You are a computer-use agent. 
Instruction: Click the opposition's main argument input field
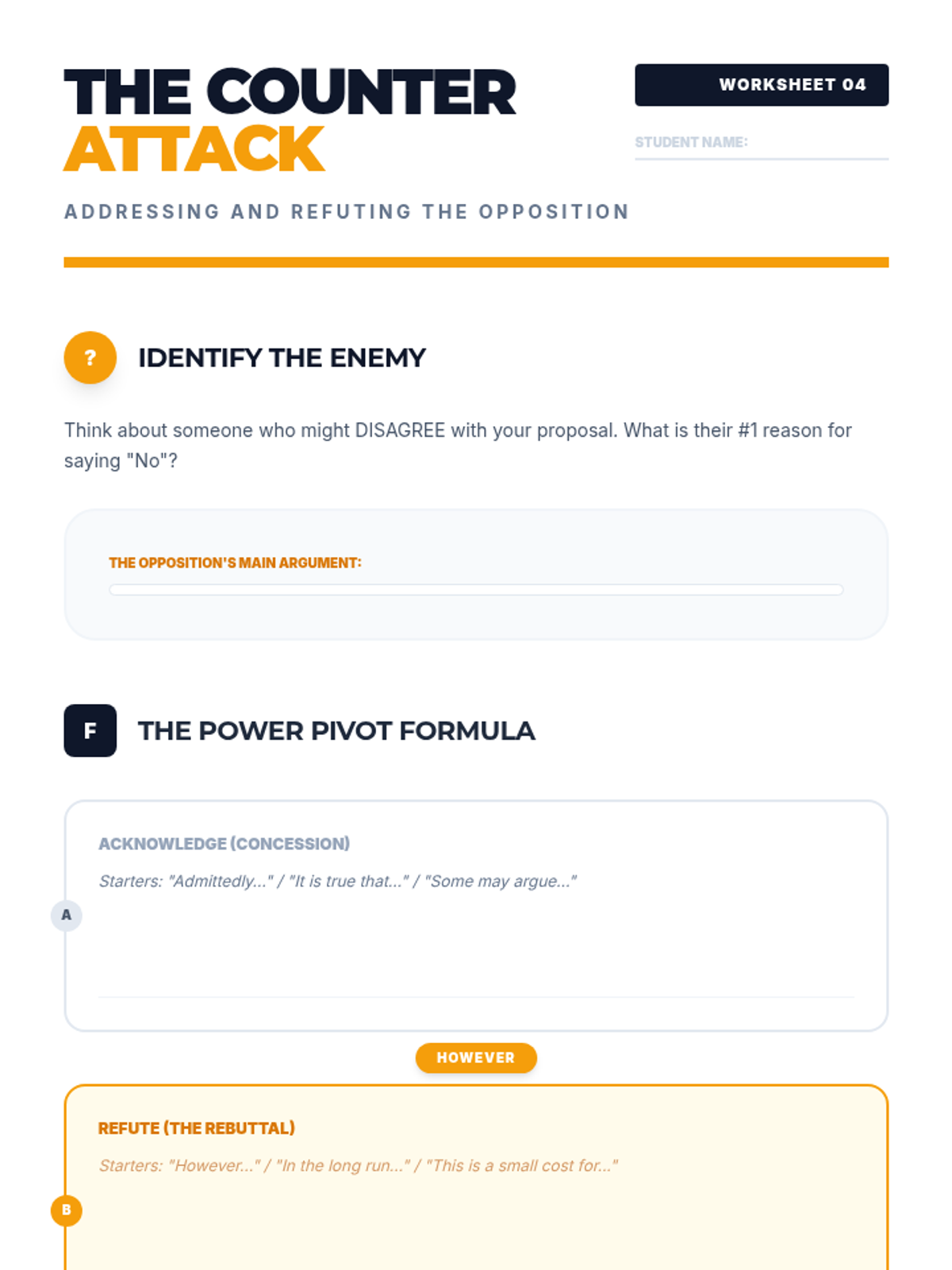coord(476,590)
